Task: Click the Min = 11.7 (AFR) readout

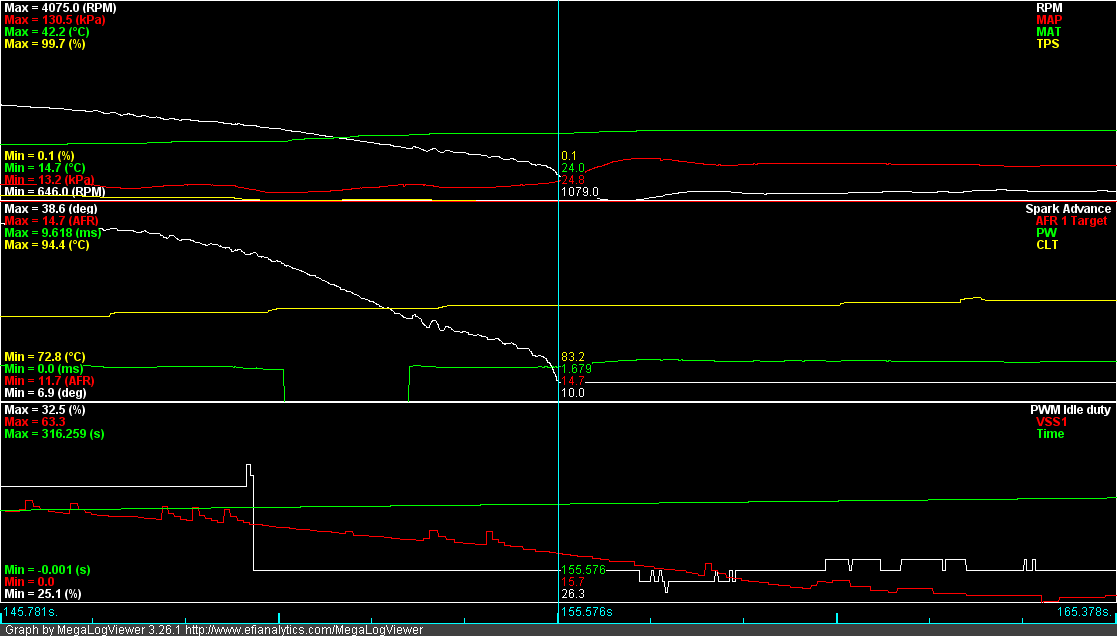Action: 49,381
